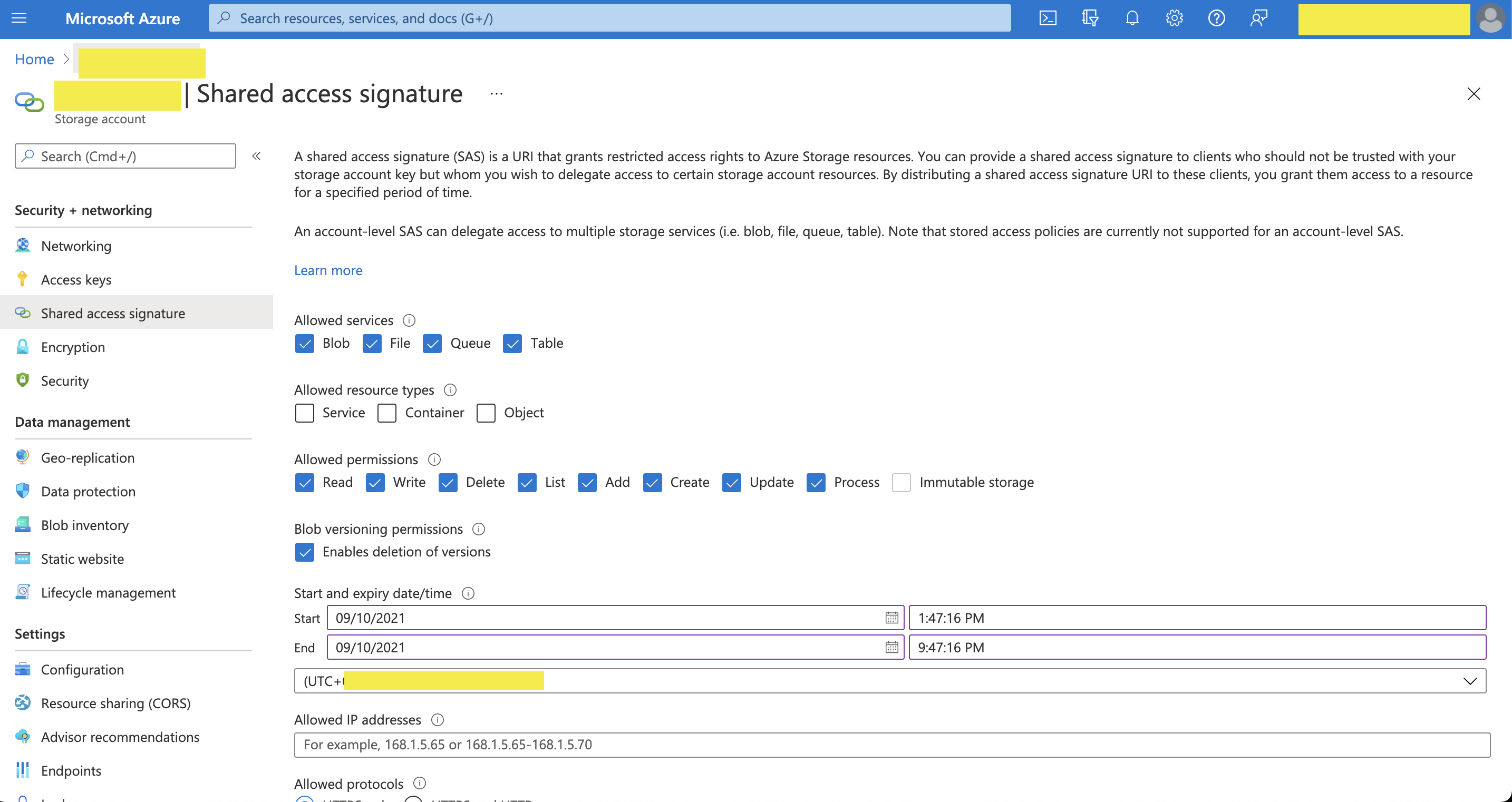The width and height of the screenshot is (1512, 802).
Task: Open Directories and subscriptions filter icon
Action: click(x=1090, y=18)
